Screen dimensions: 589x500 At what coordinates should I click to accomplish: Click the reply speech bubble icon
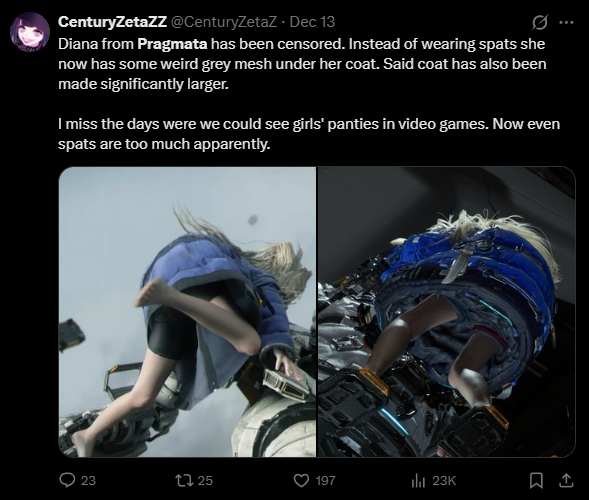pos(68,480)
